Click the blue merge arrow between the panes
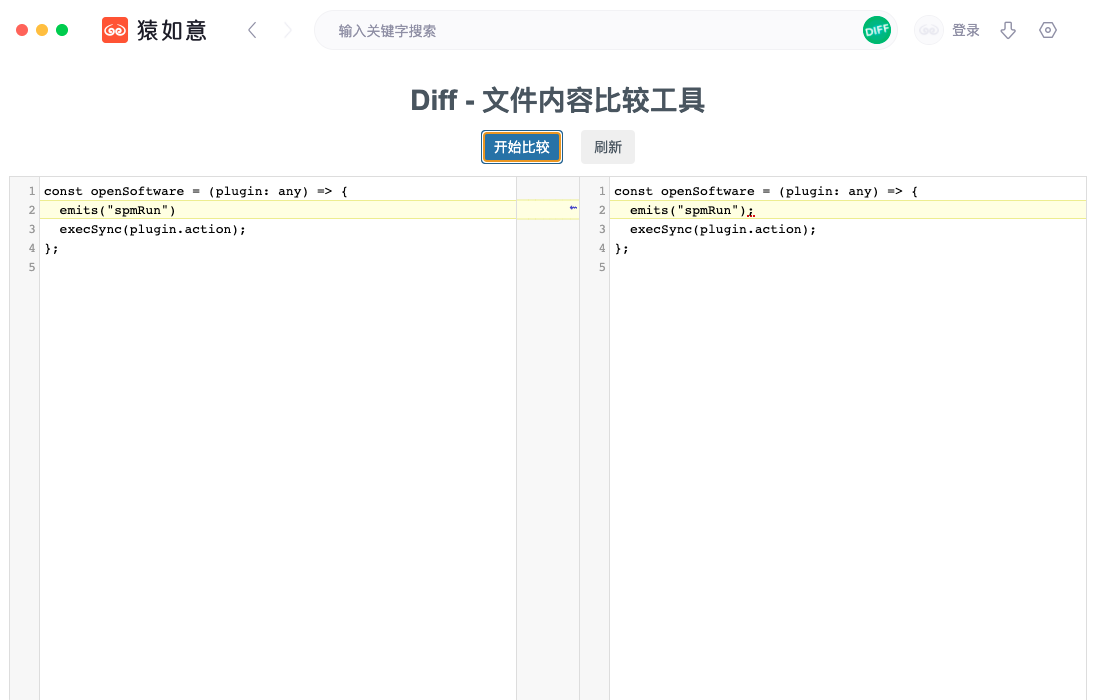1100x700 pixels. [573, 208]
